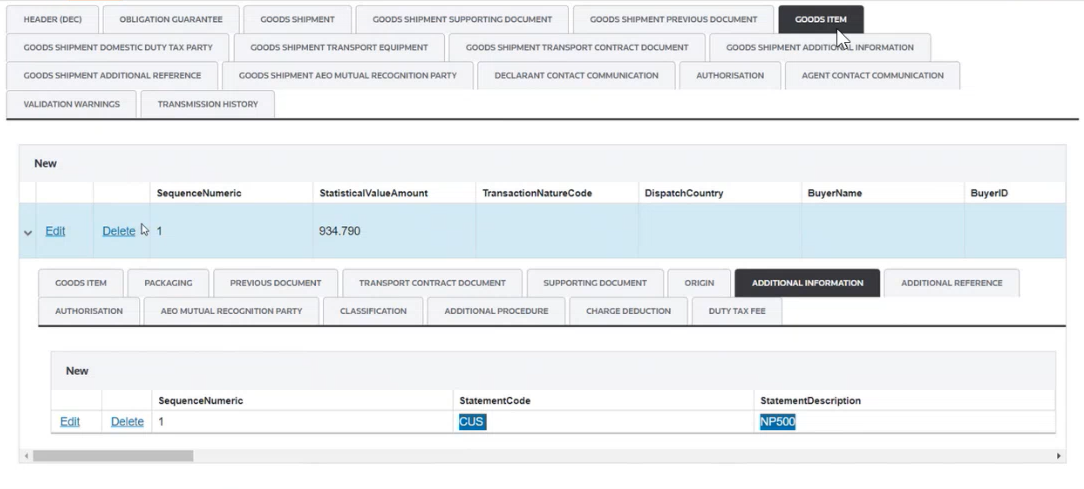Click New in additional information grid
Viewport: 1084px width, 489px height.
coord(77,371)
